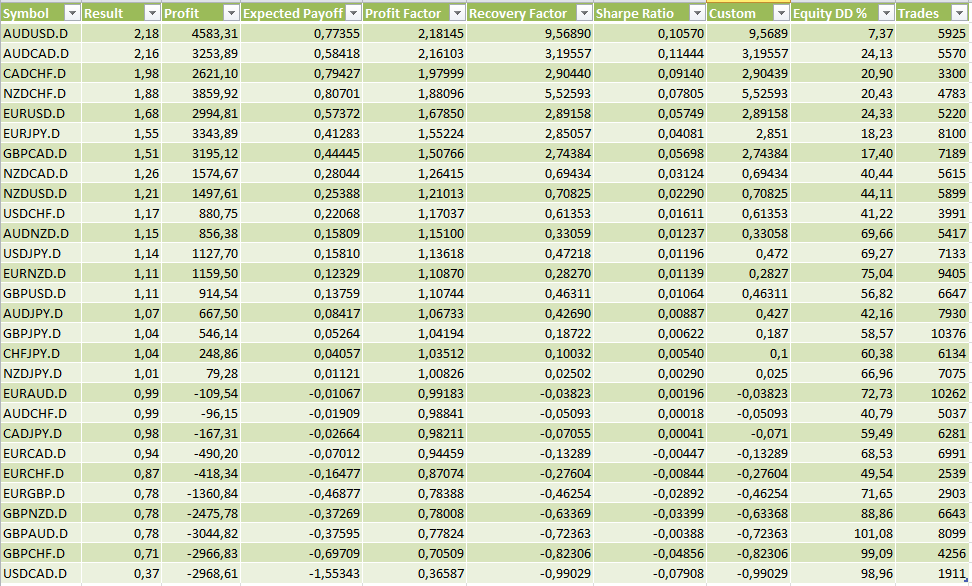Select profit value 4583,31
This screenshot has width=972, height=586.
pyautogui.click(x=201, y=33)
